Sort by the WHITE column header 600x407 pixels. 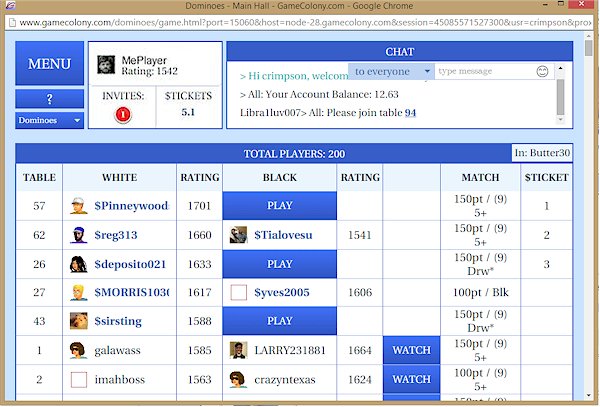click(x=119, y=177)
